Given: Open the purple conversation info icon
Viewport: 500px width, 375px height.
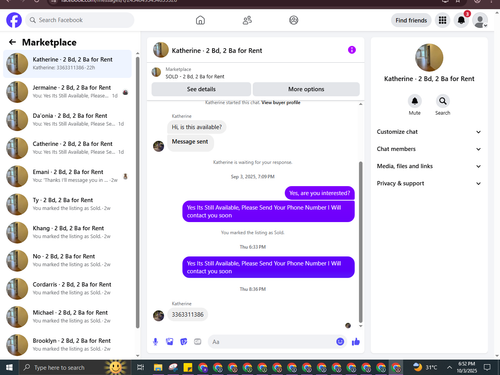Looking at the screenshot, I should tap(352, 50).
